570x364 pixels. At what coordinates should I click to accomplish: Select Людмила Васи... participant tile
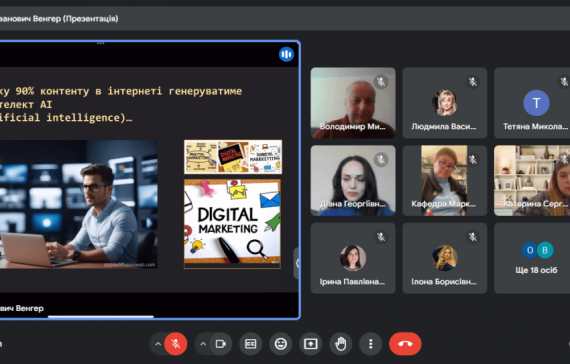pyautogui.click(x=445, y=103)
